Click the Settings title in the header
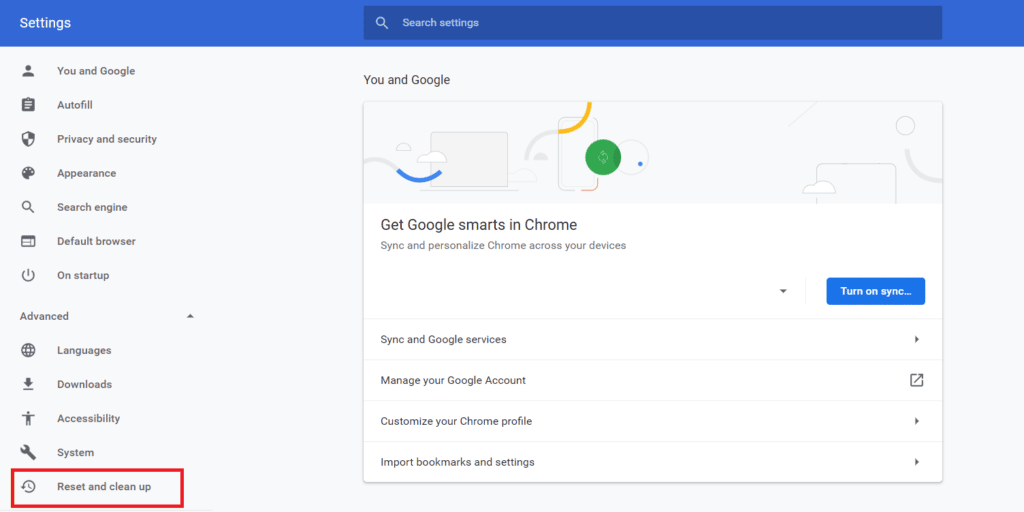Viewport: 1024px width, 512px height. point(45,23)
